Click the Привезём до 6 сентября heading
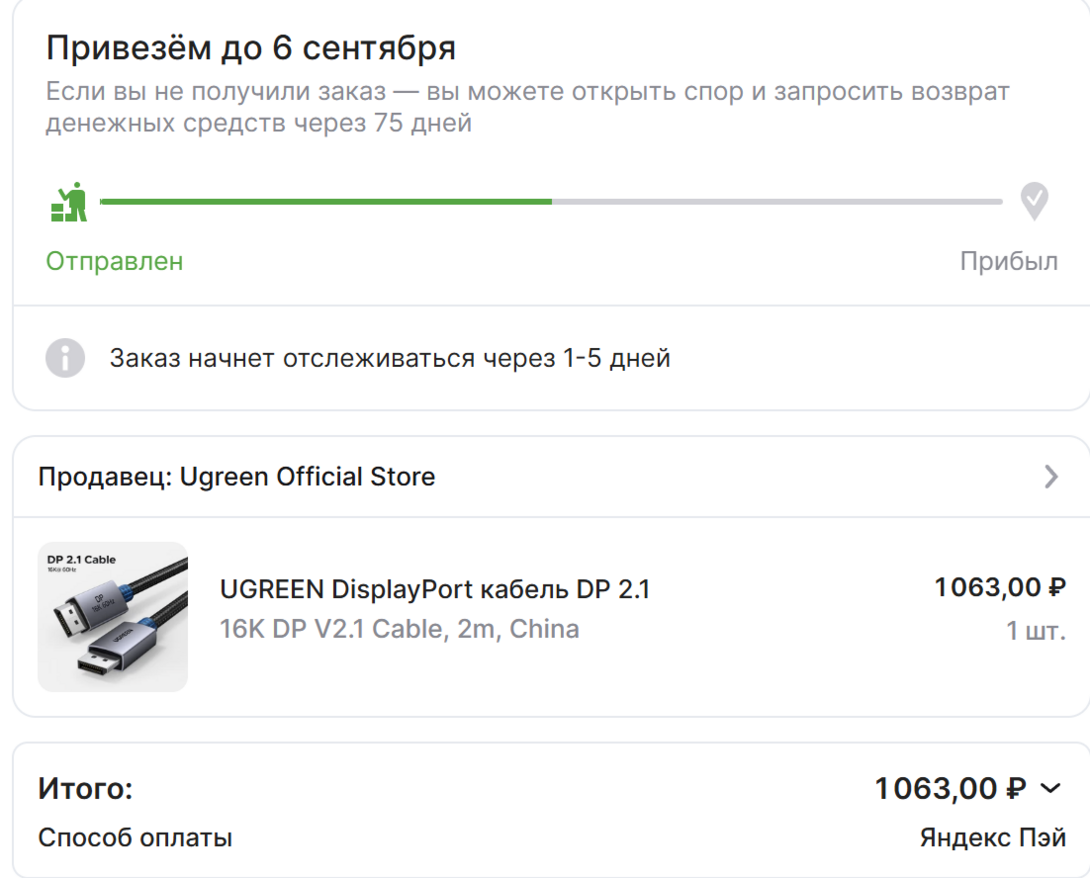Screen dimensions: 1090x878 tap(251, 47)
